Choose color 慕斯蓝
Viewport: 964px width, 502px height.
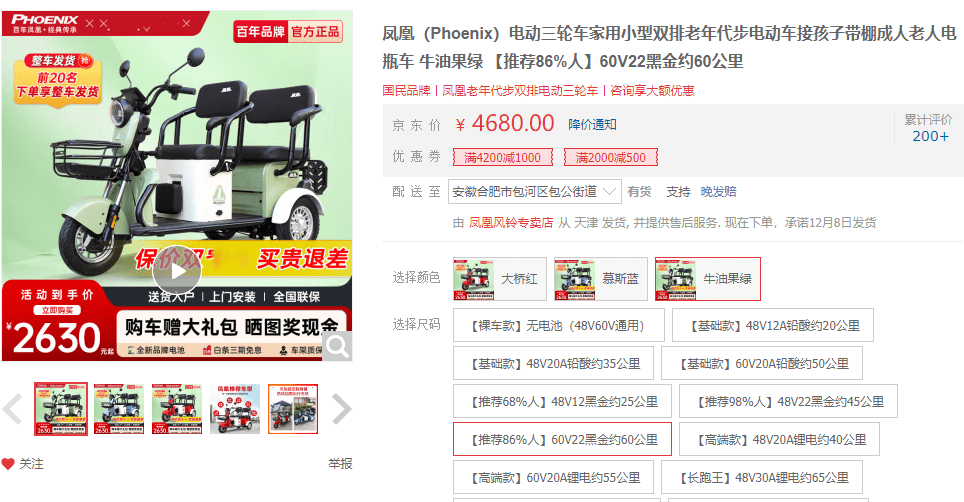click(x=601, y=278)
